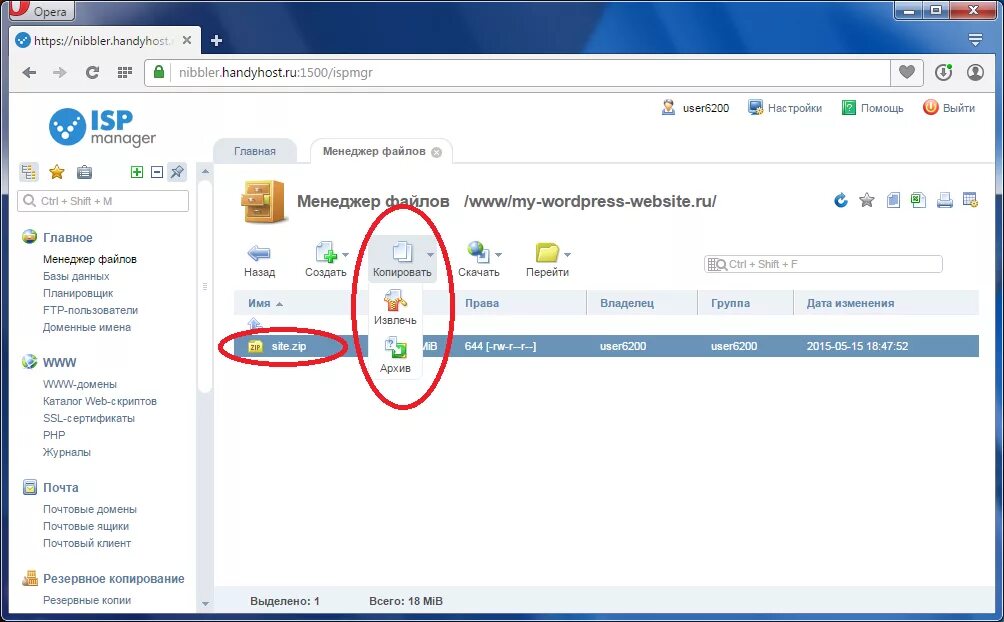The height and width of the screenshot is (622, 1004).
Task: Select the Менеджер файлов tab
Action: coord(374,151)
